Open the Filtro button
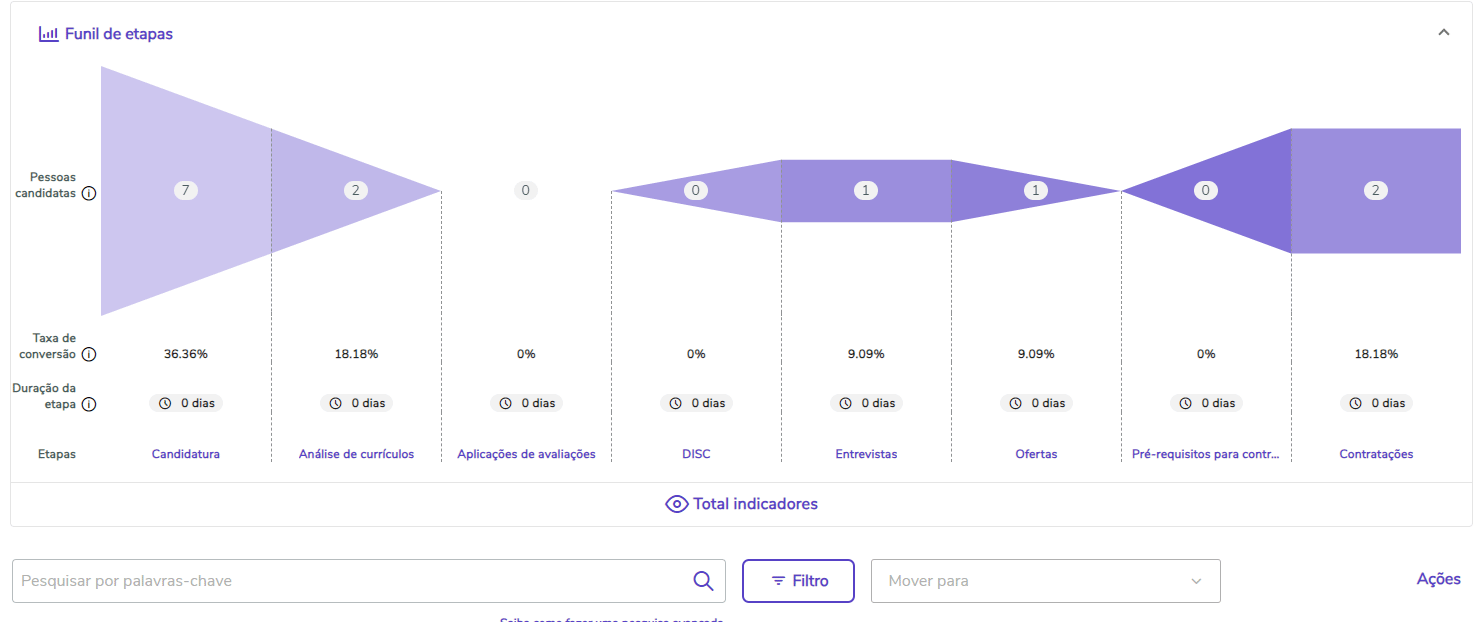The image size is (1481, 622). [798, 581]
